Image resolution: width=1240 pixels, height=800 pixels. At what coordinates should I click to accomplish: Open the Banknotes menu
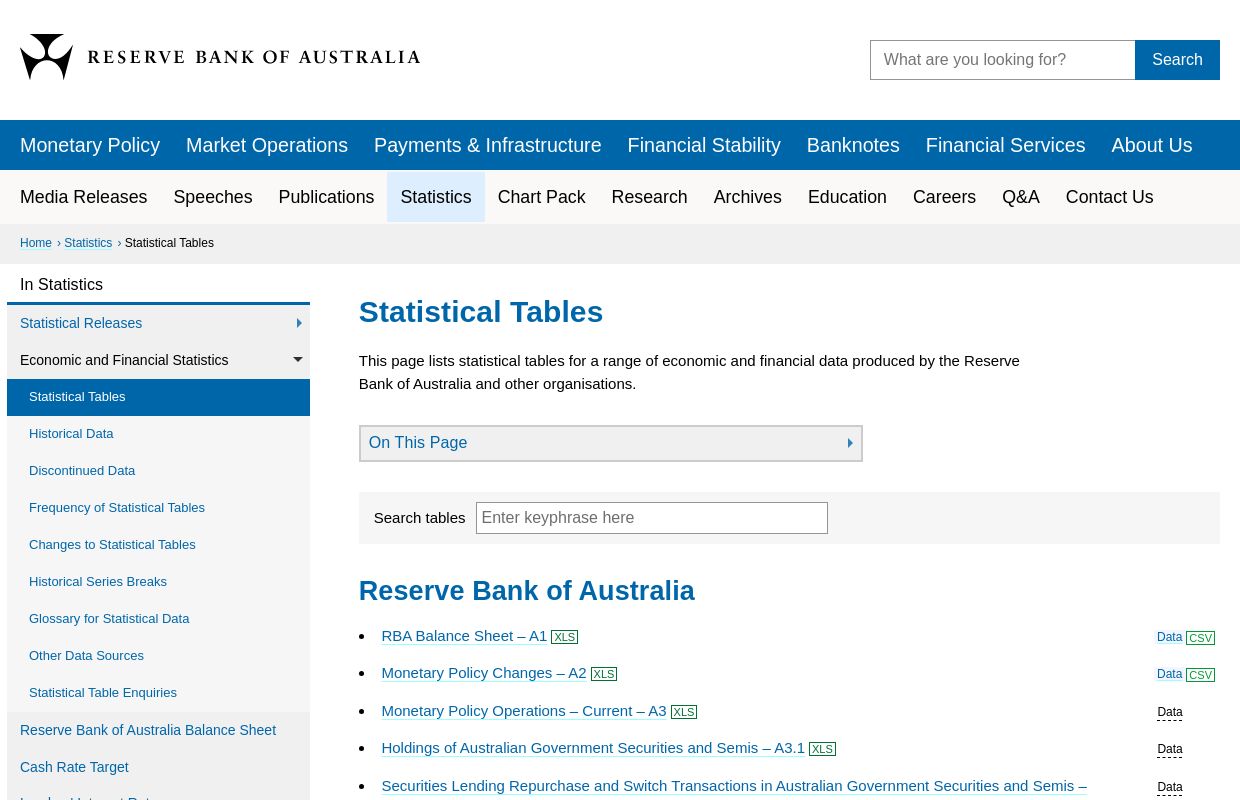853,145
